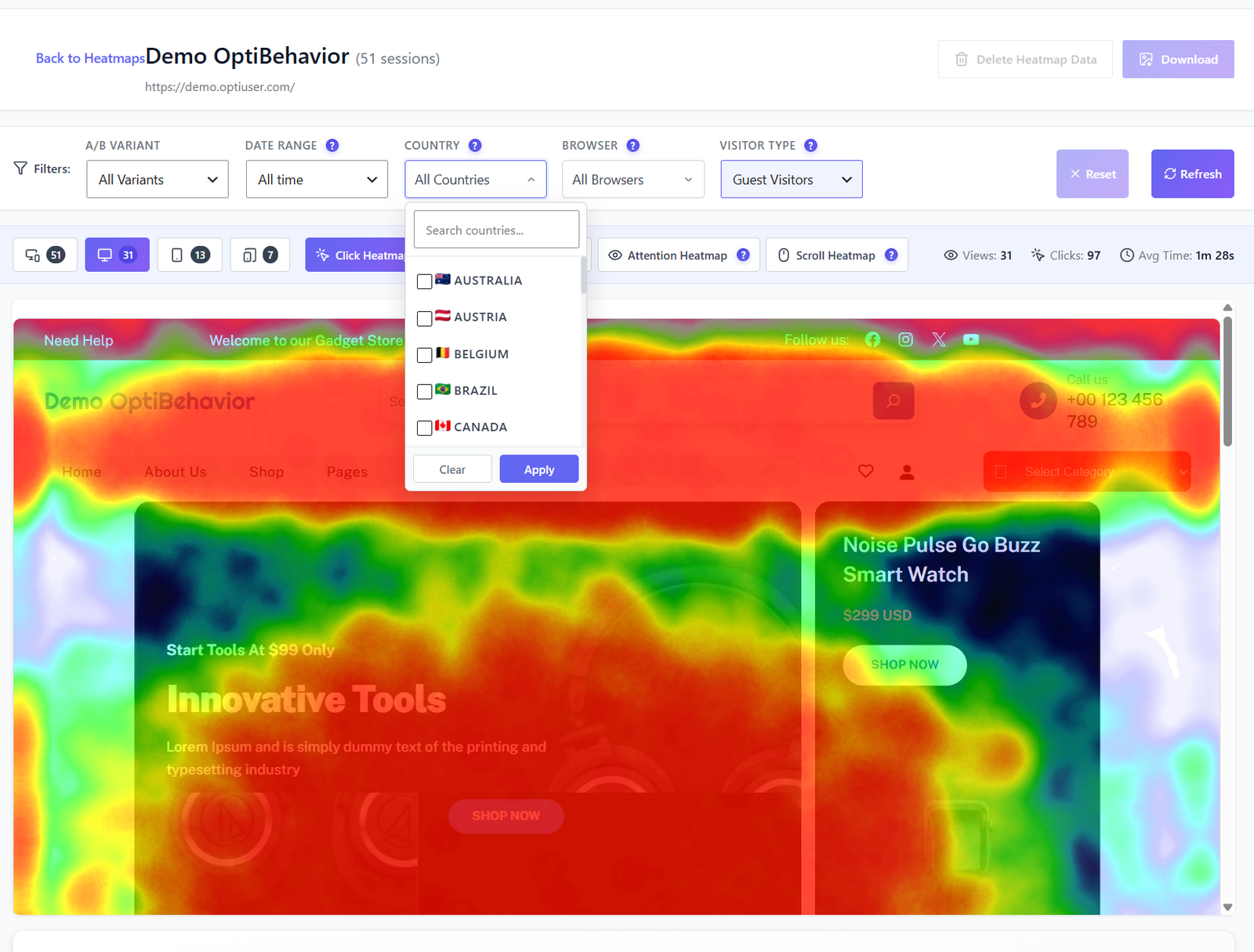
Task: Select the tablet device filter showing 7
Action: 260,255
